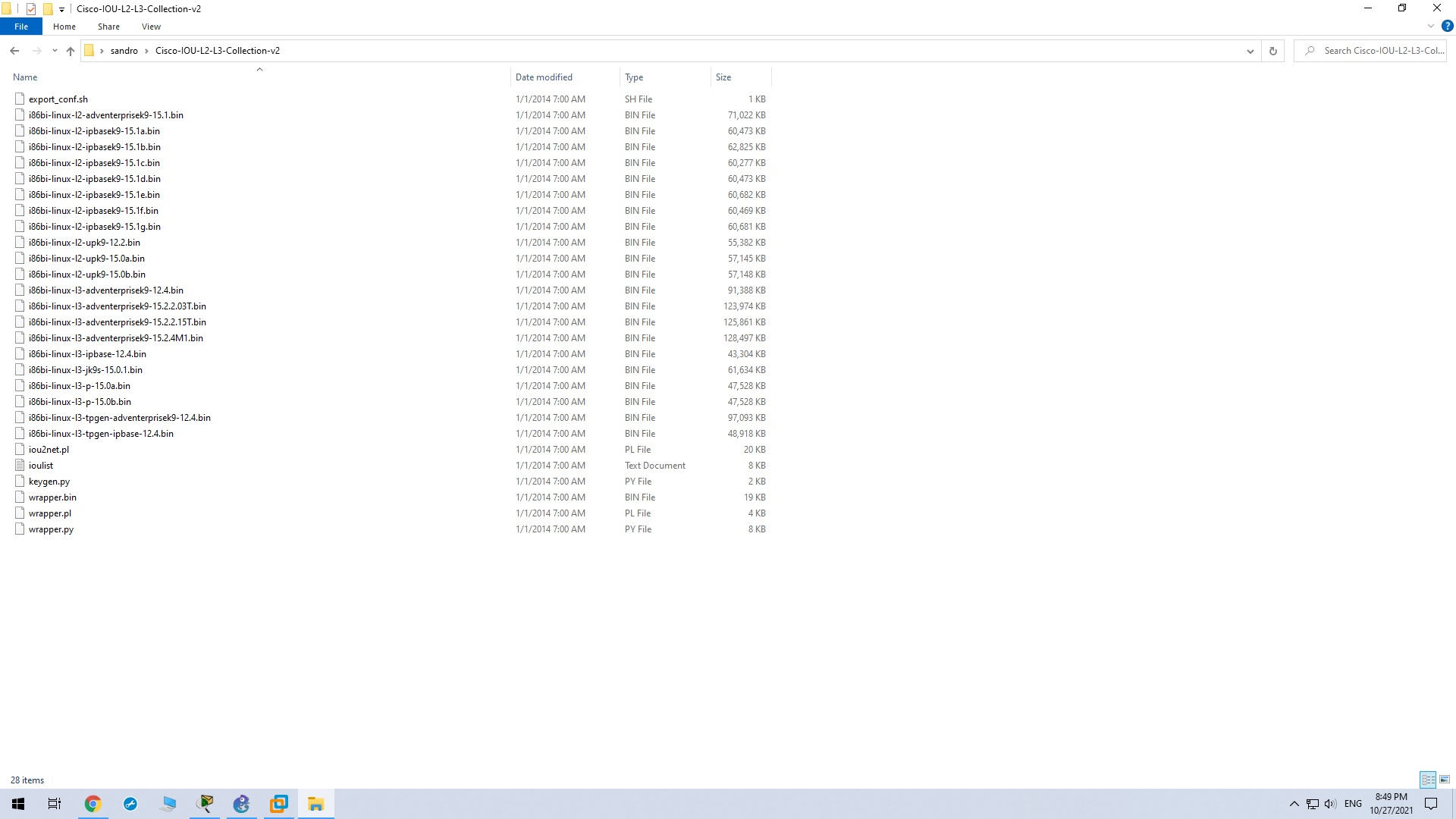
Task: Expand the address bar history dropdown
Action: [x=1250, y=51]
